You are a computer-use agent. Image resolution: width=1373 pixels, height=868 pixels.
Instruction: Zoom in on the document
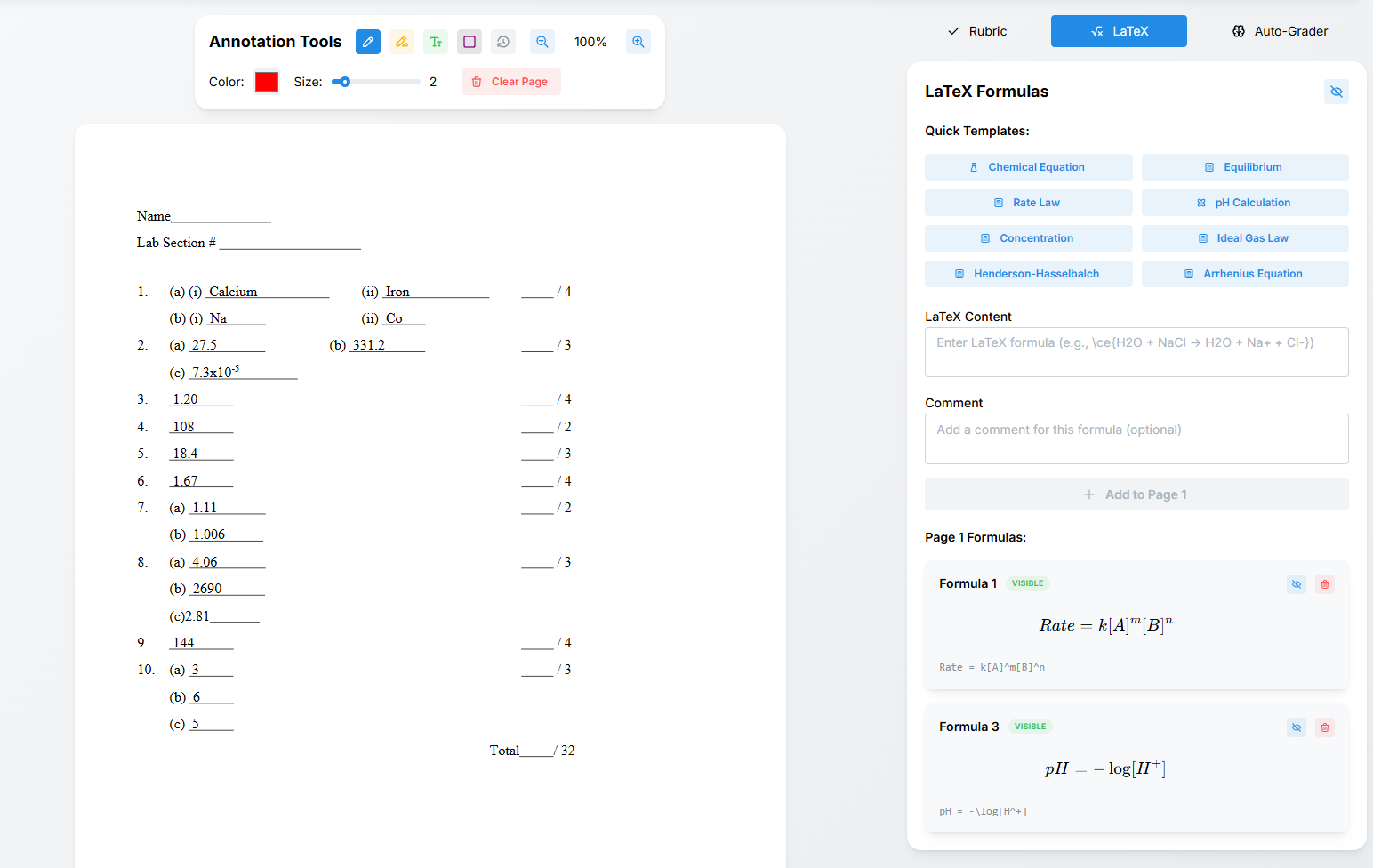(638, 42)
